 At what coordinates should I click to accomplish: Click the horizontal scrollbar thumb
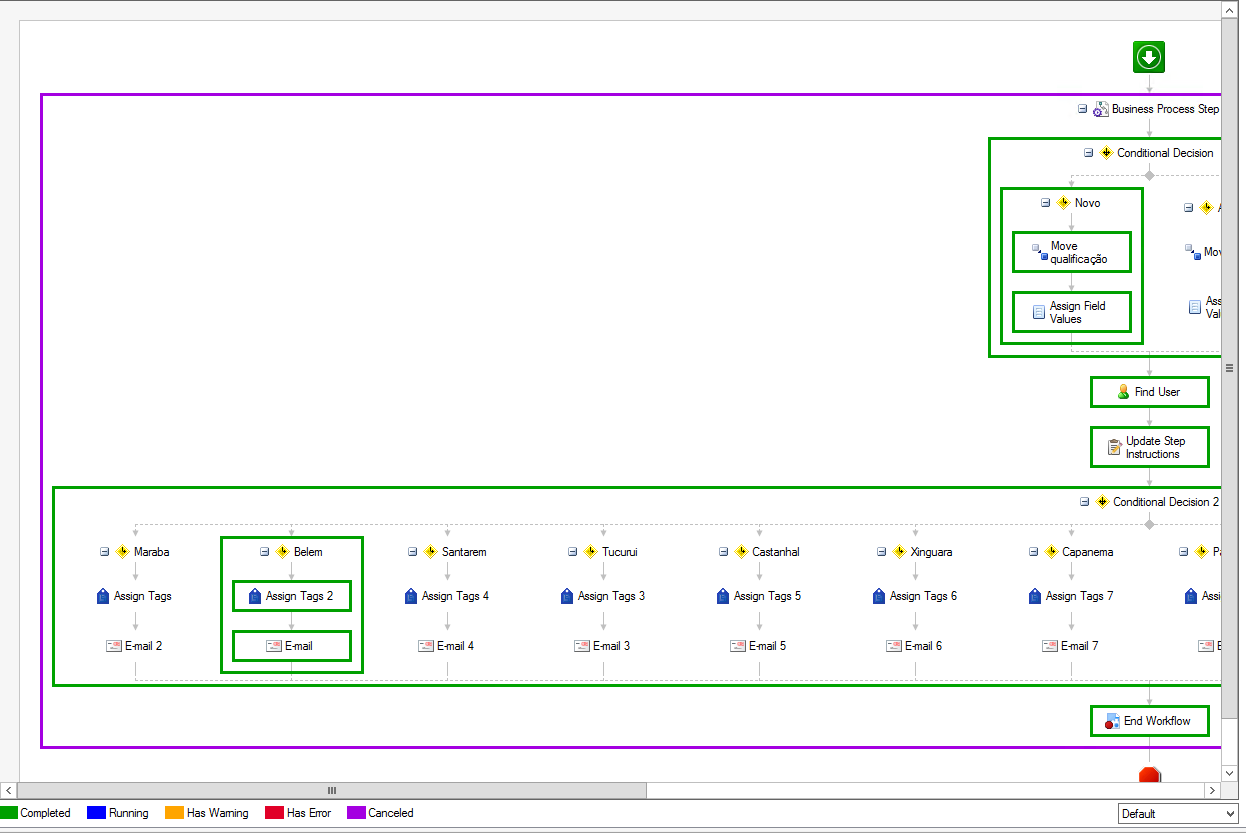coord(332,790)
